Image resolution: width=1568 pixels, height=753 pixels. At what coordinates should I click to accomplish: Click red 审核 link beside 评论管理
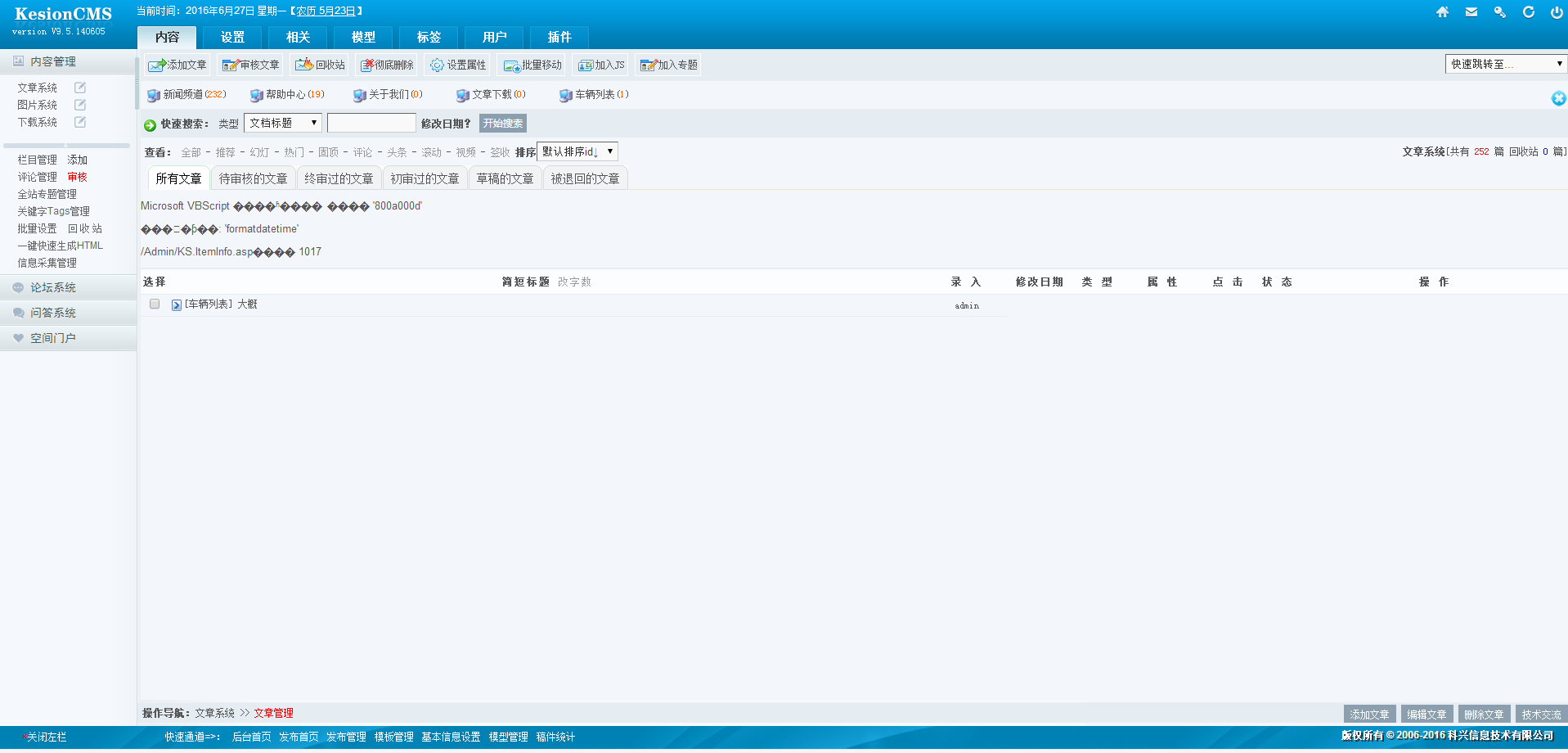click(78, 177)
